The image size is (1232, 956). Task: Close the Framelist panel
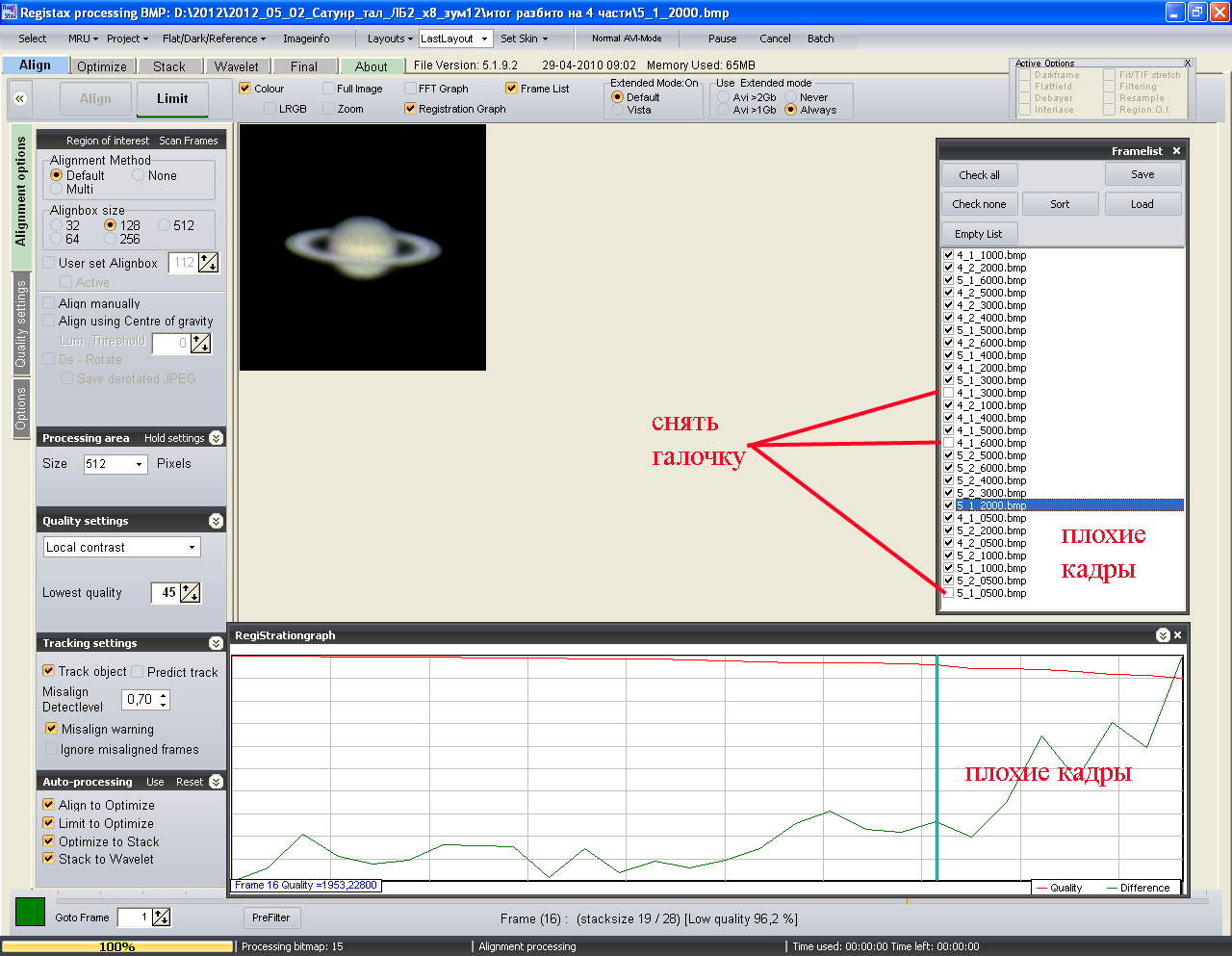1176,151
